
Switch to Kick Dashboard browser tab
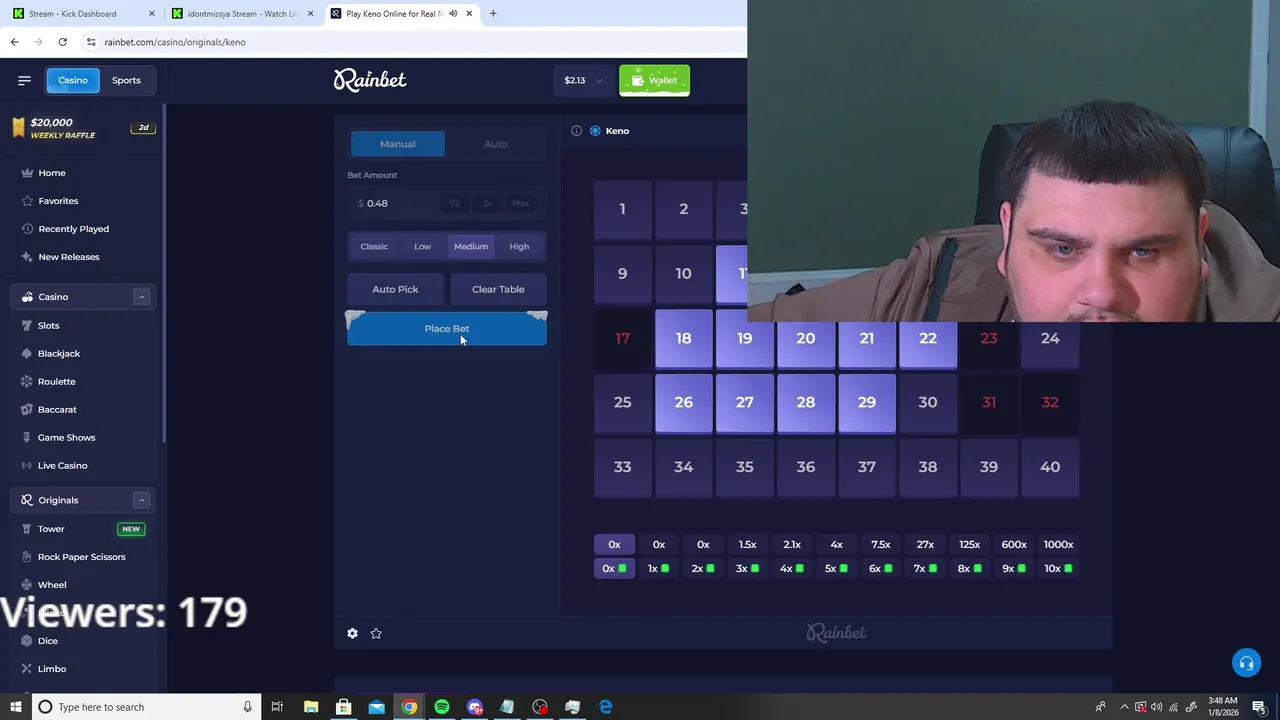pos(83,14)
